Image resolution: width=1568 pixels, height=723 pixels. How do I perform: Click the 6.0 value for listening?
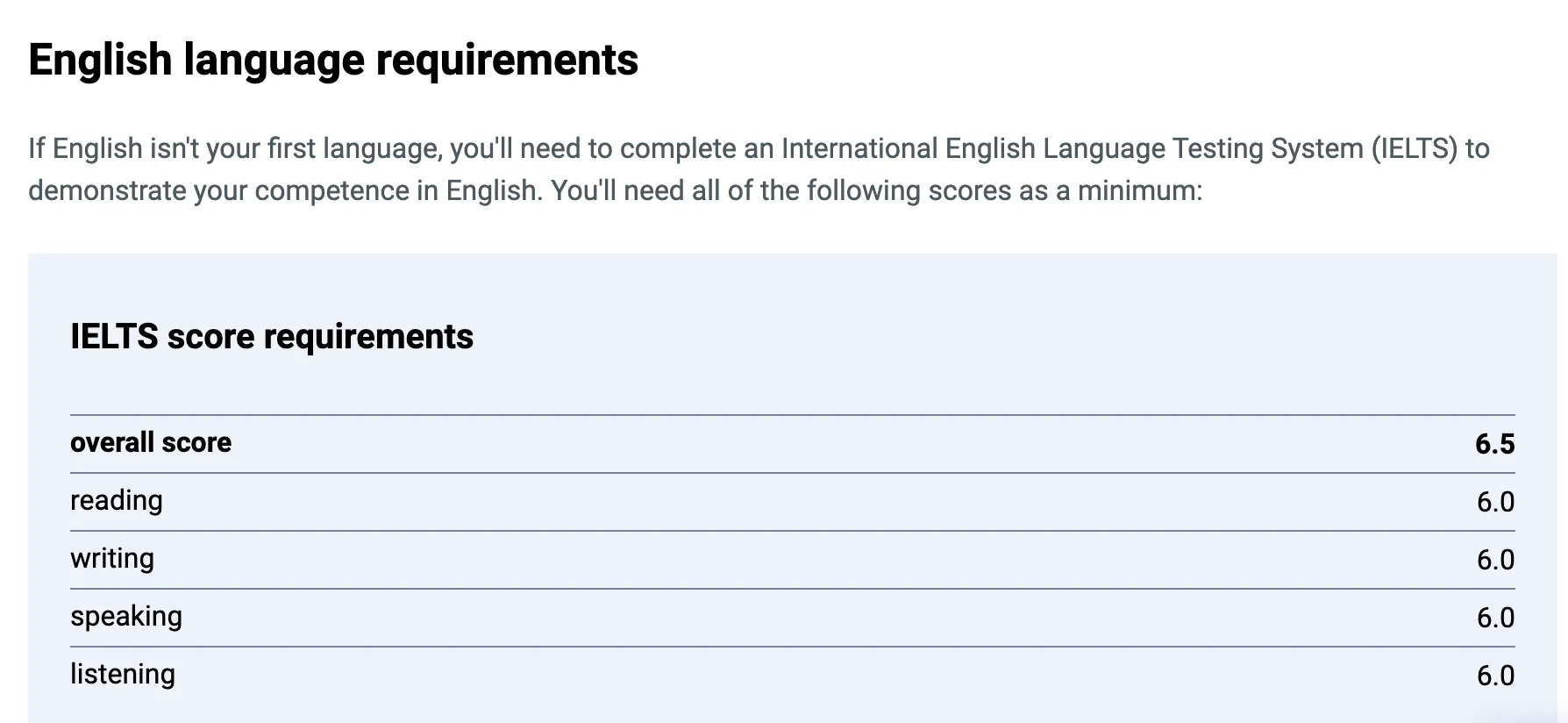1495,676
